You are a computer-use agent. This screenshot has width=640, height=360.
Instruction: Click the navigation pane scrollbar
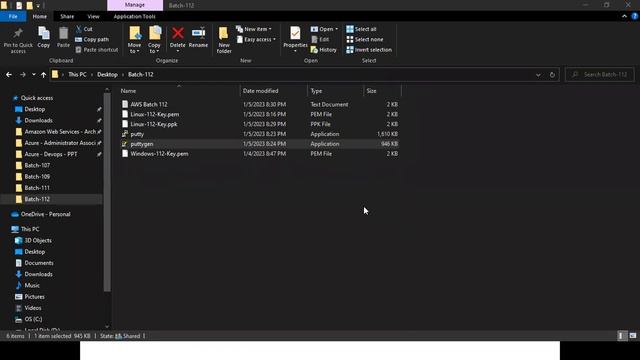pos(107,192)
